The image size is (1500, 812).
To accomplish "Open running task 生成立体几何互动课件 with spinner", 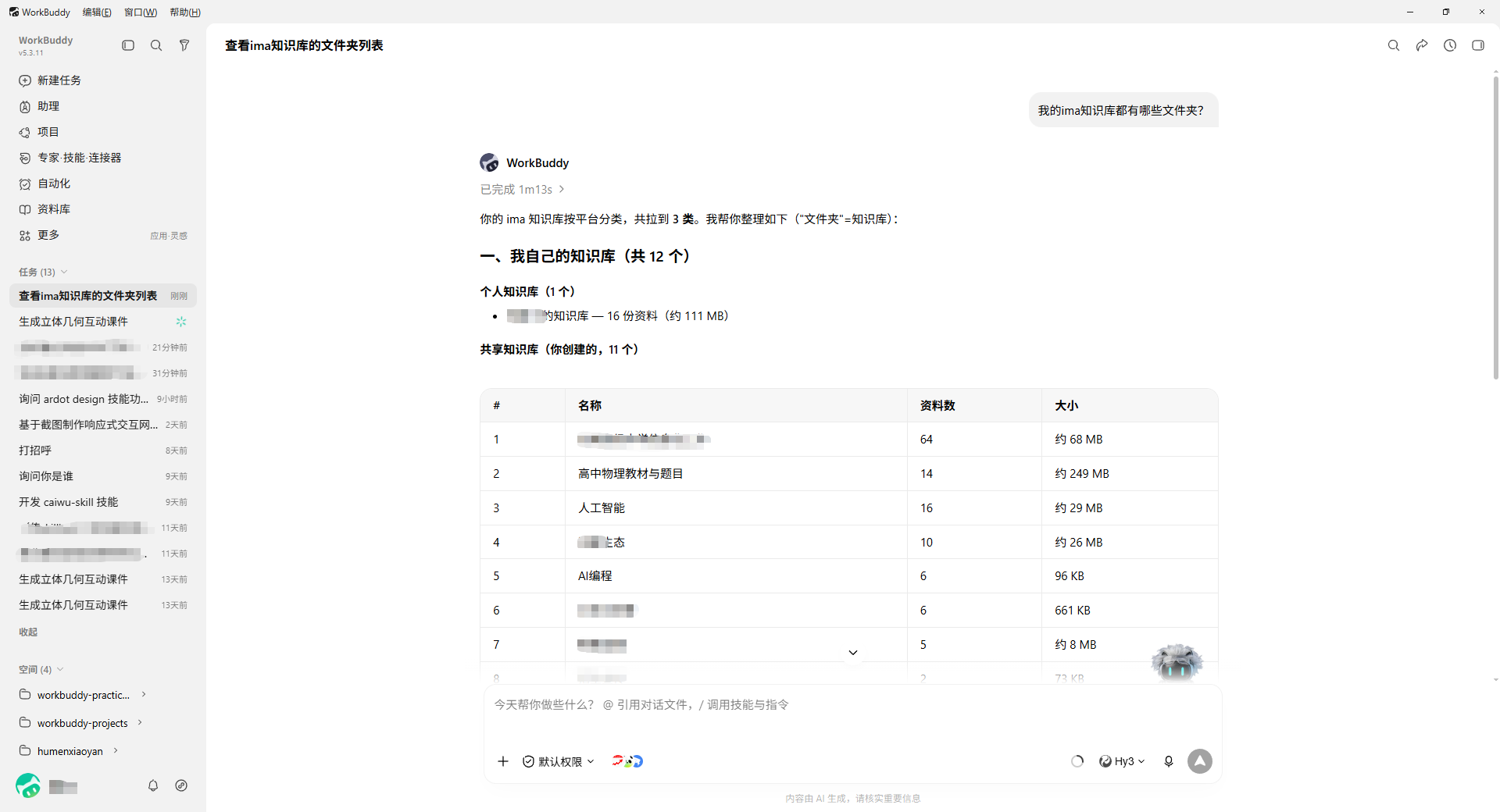I will click(x=103, y=322).
